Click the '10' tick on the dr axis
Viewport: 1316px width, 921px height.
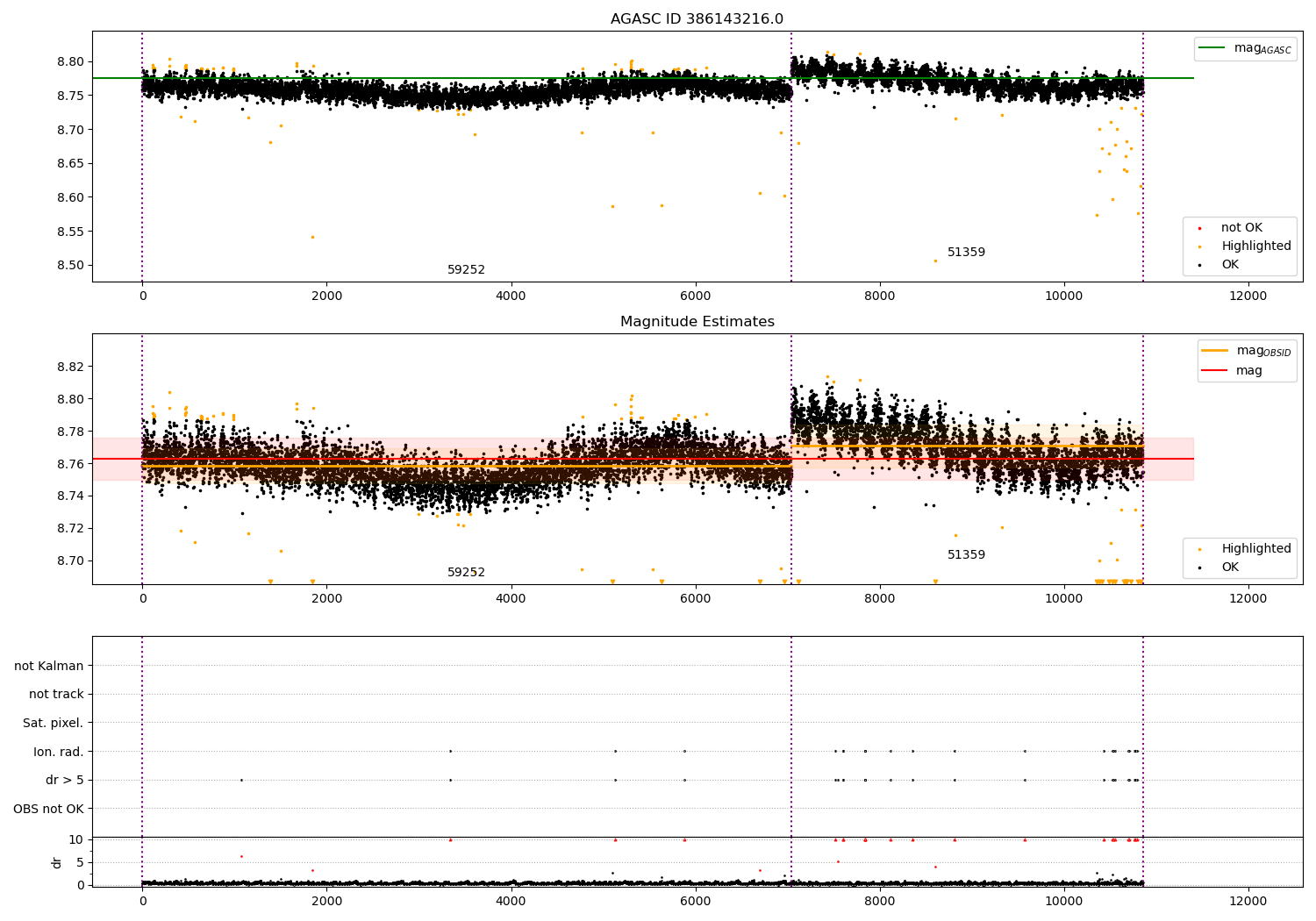click(76, 840)
